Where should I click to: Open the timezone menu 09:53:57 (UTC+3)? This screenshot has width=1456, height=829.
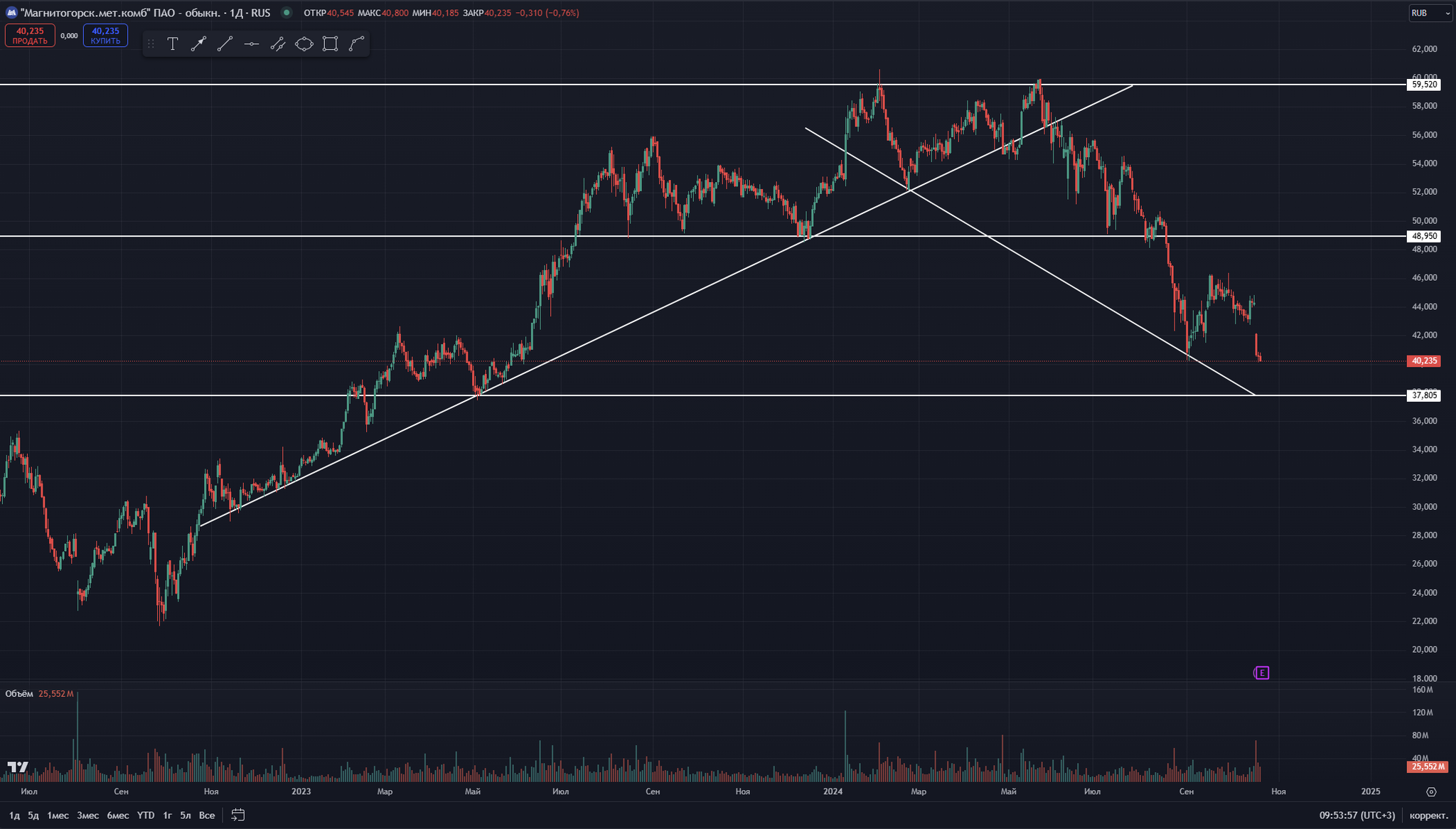[1357, 815]
